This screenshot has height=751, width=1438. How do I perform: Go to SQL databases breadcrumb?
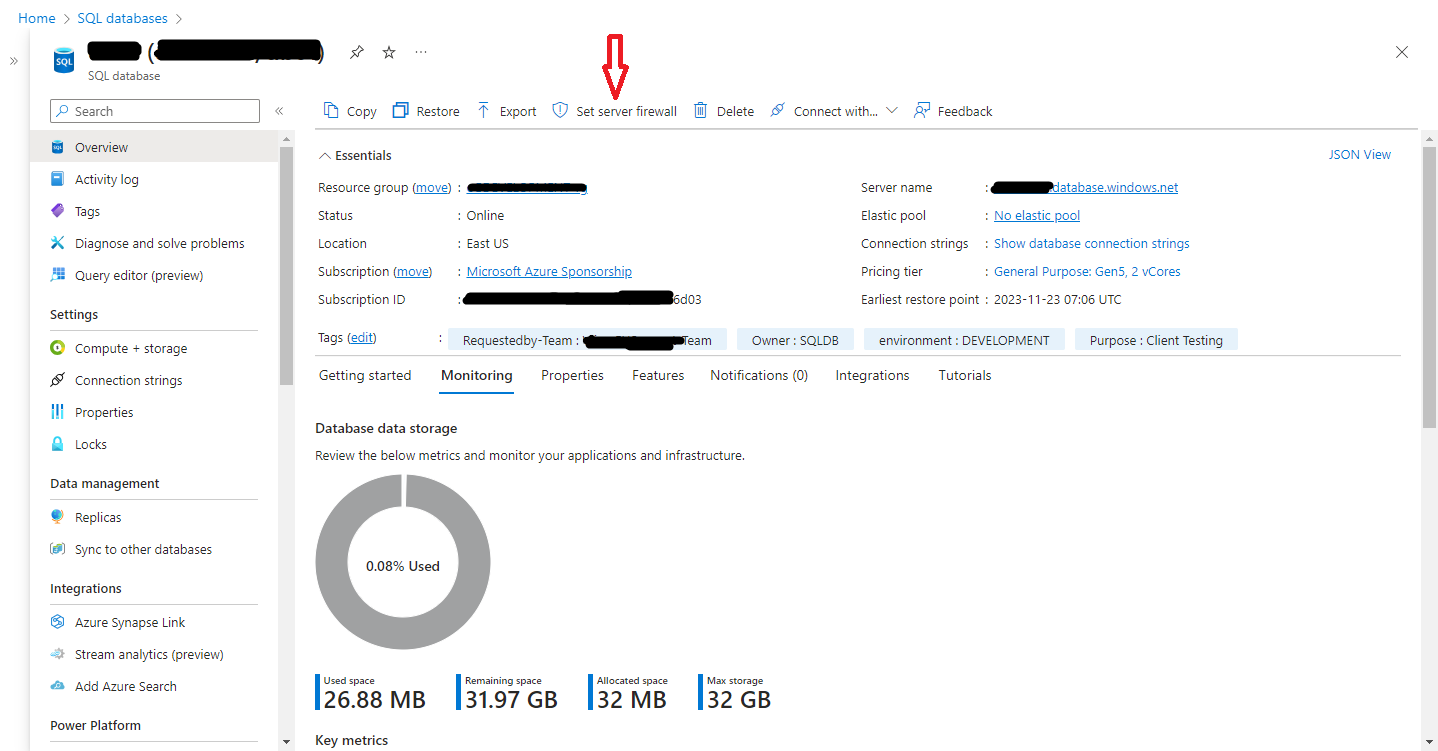(x=122, y=18)
